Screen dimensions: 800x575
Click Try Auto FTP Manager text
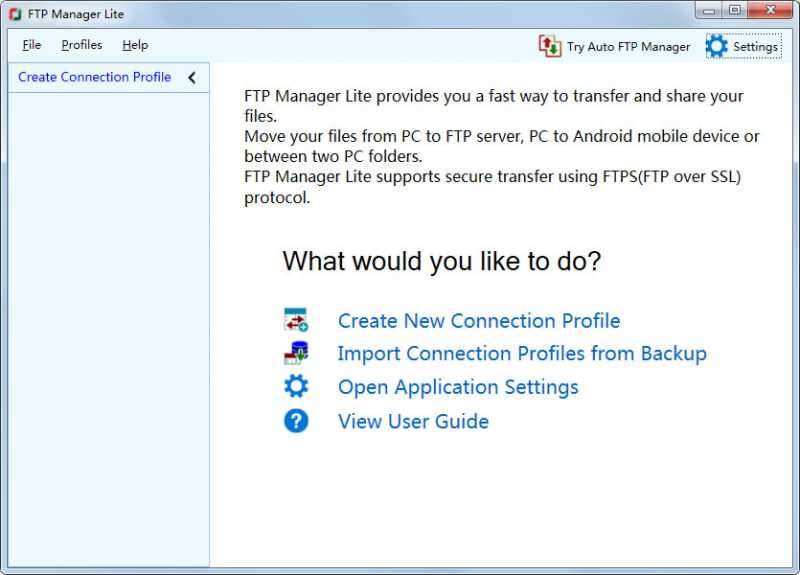629,46
